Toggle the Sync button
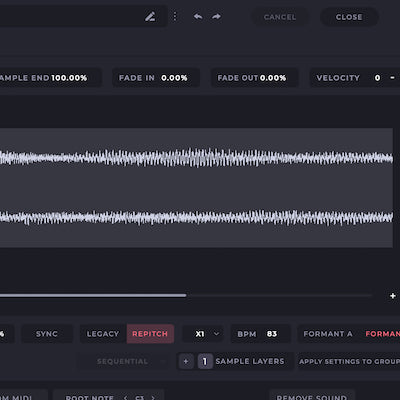The width and height of the screenshot is (400, 400). (x=47, y=334)
